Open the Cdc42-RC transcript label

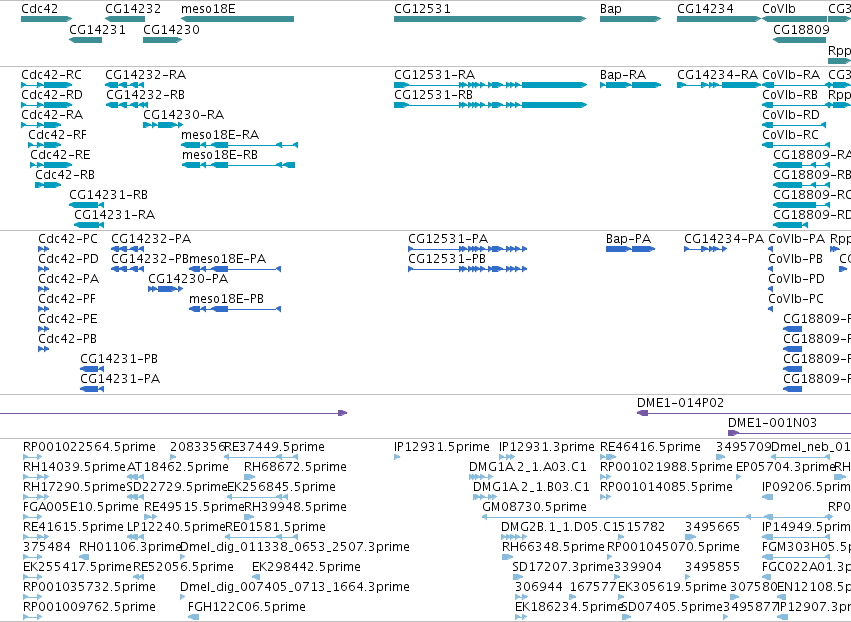pos(52,74)
